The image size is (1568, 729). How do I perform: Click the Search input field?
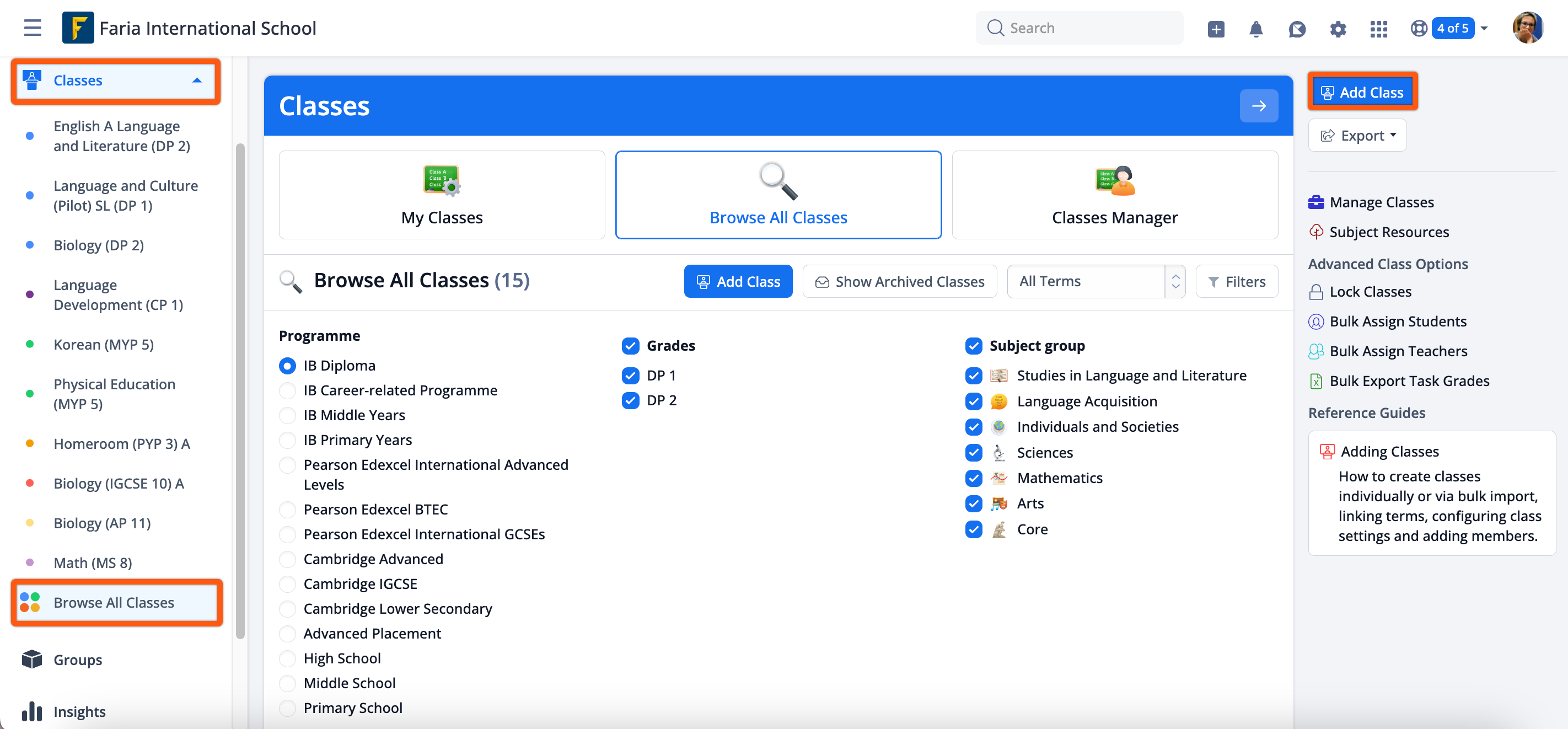(1079, 28)
